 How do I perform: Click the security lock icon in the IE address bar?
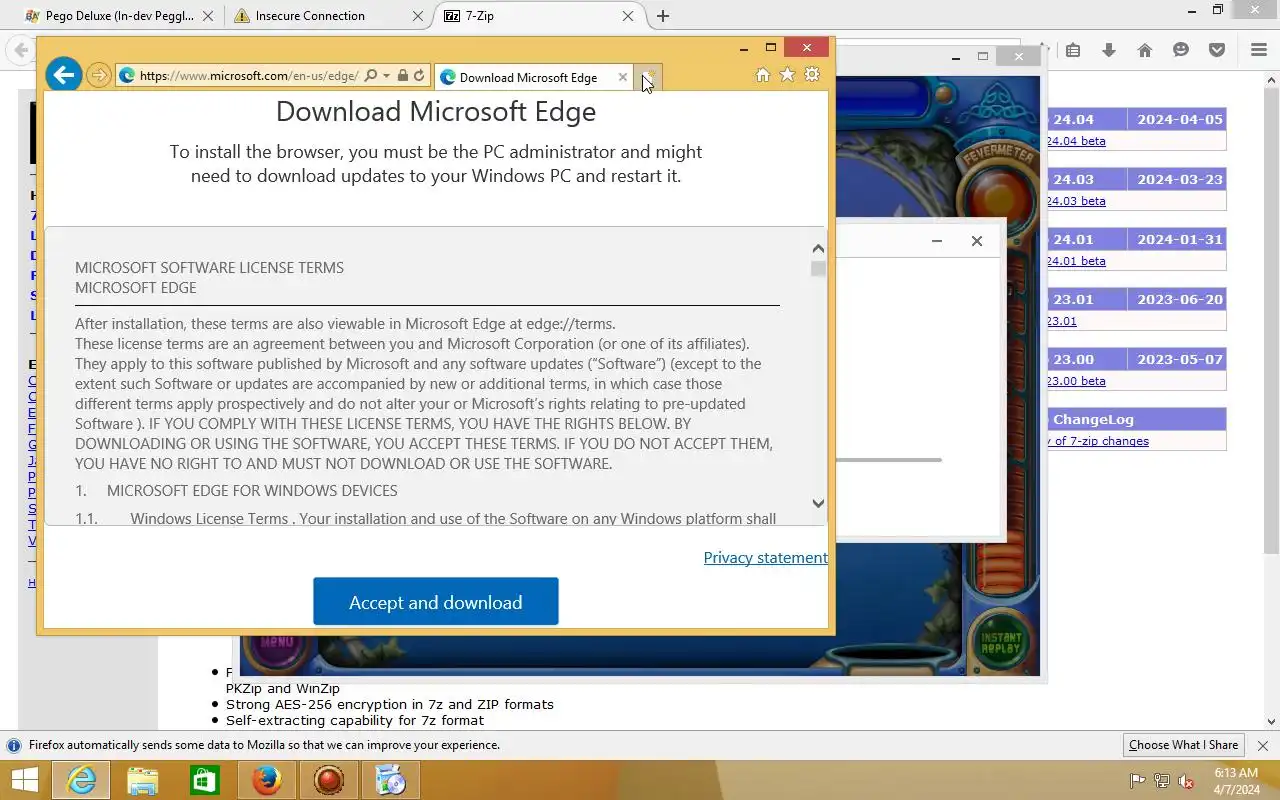pyautogui.click(x=403, y=76)
